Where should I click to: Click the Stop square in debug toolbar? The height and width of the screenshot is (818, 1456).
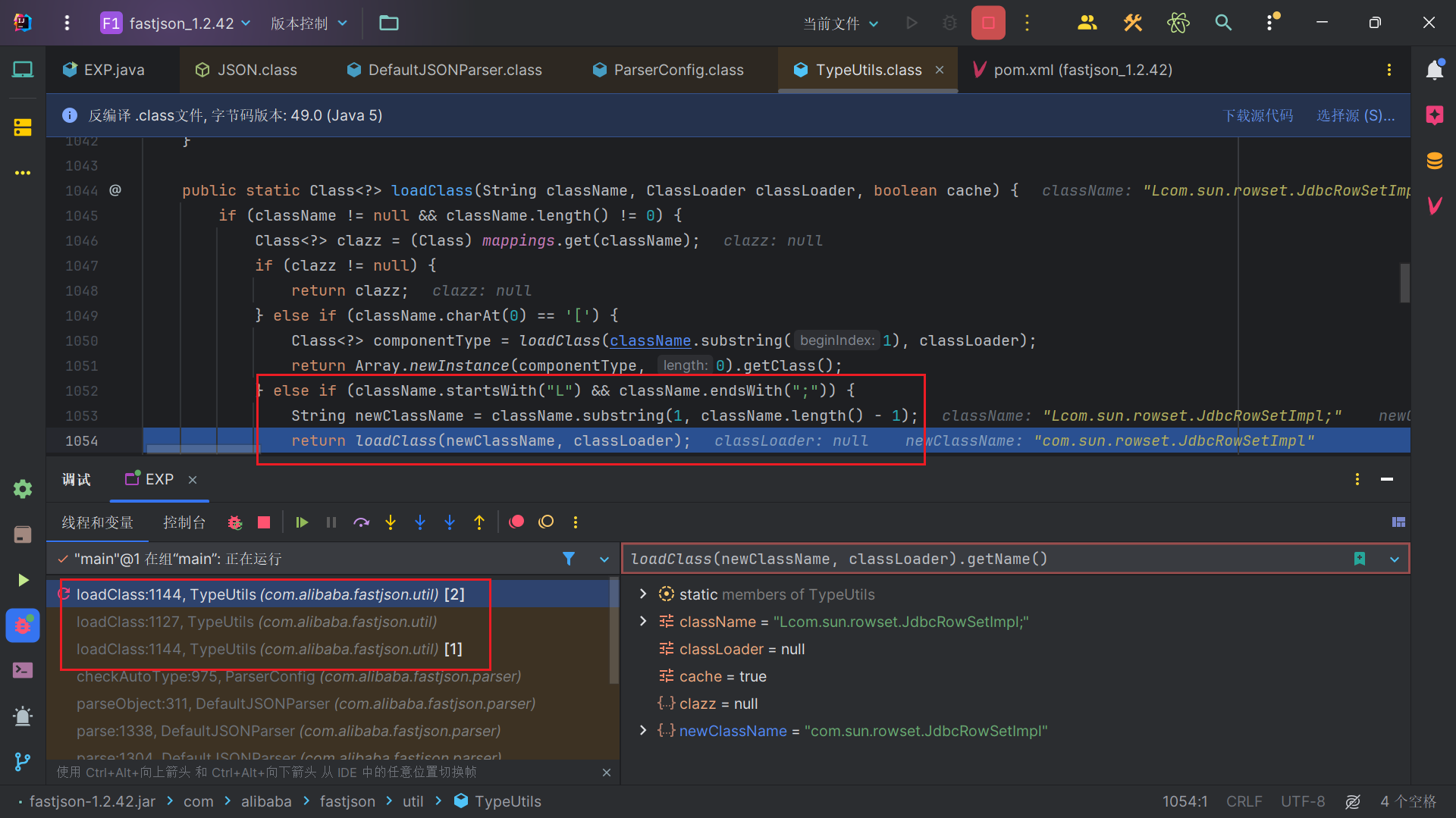point(264,522)
